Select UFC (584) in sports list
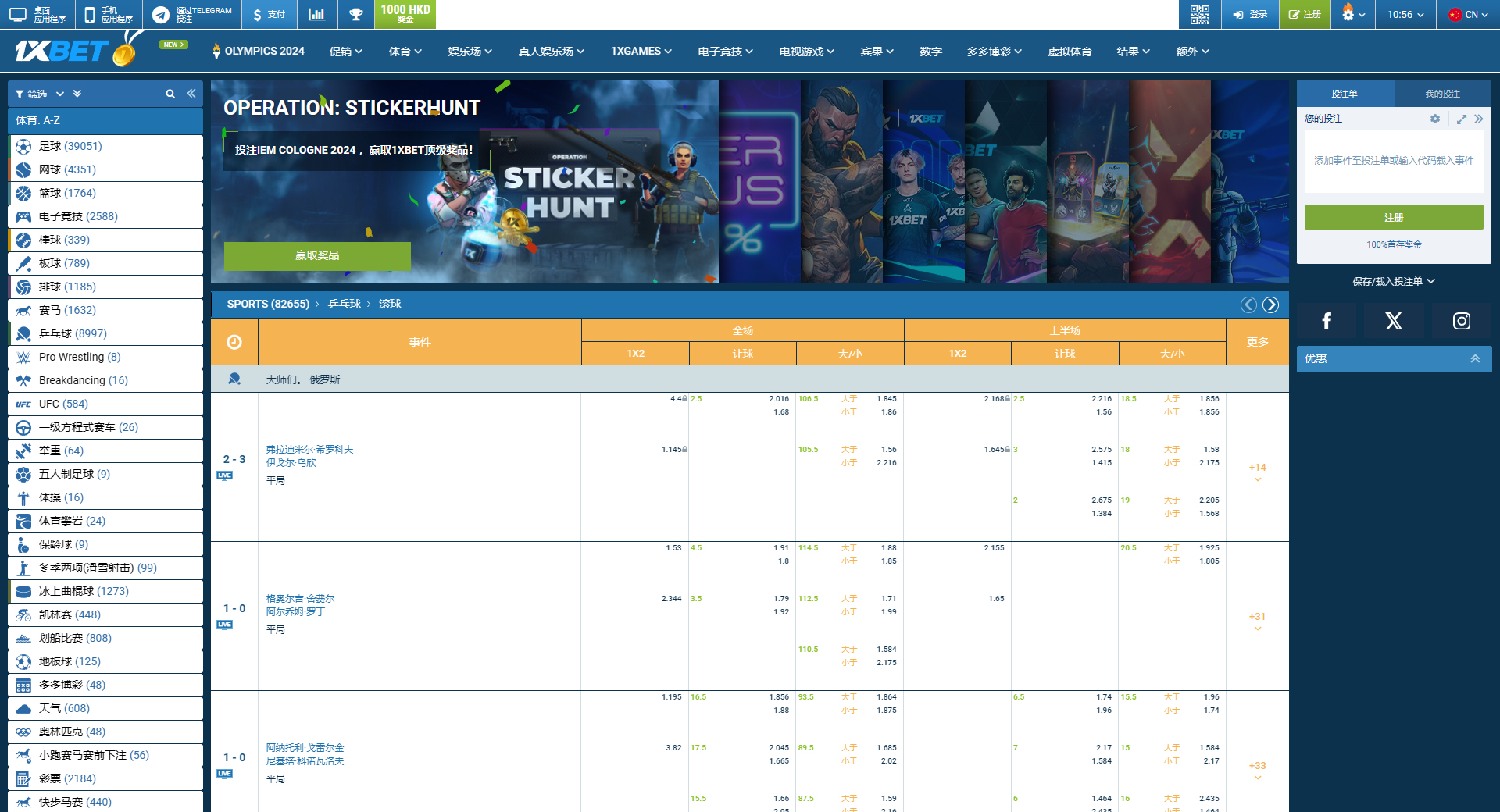The height and width of the screenshot is (812, 1500). [105, 404]
